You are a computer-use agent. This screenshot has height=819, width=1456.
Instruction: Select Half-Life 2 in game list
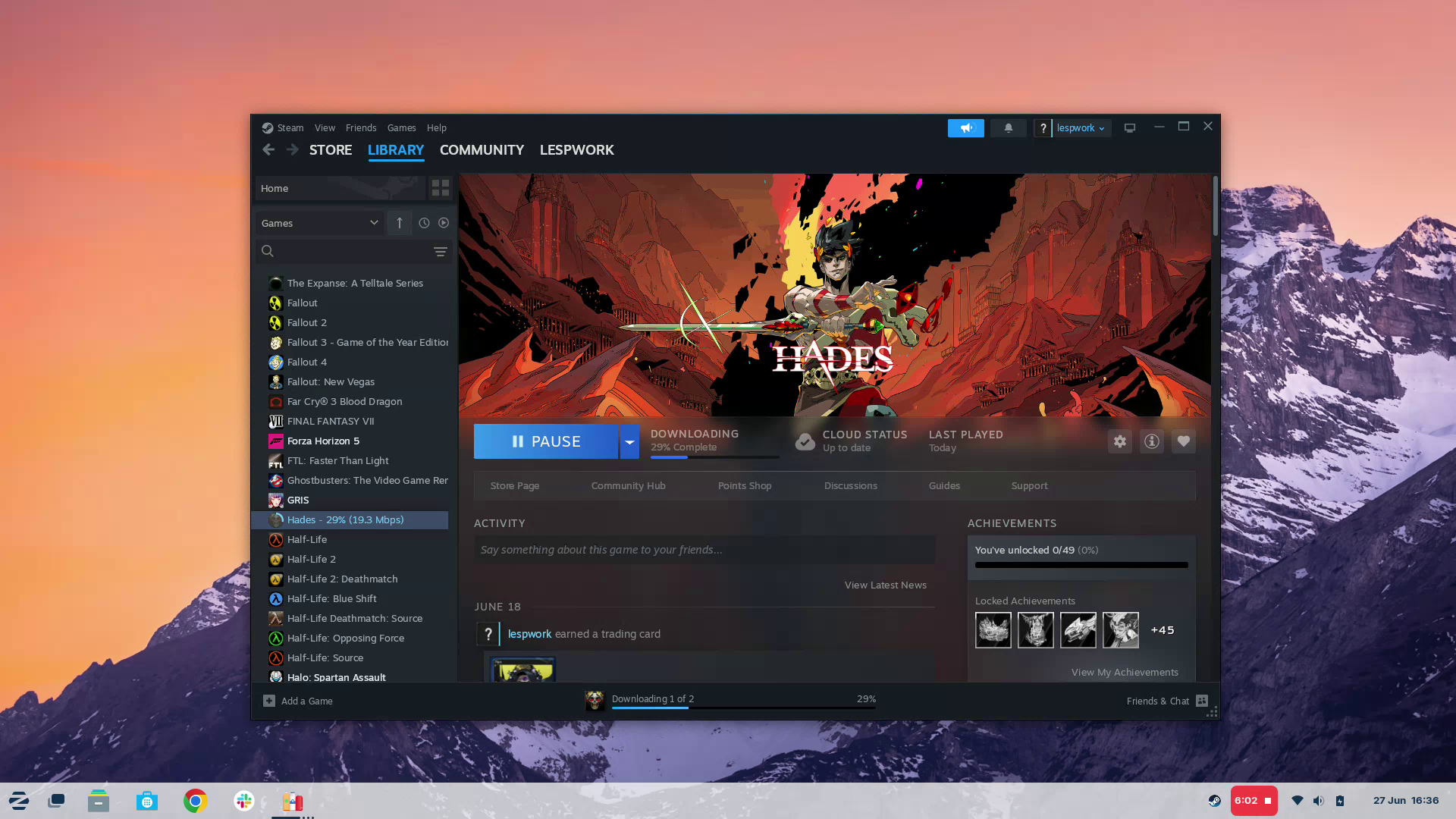350,559
